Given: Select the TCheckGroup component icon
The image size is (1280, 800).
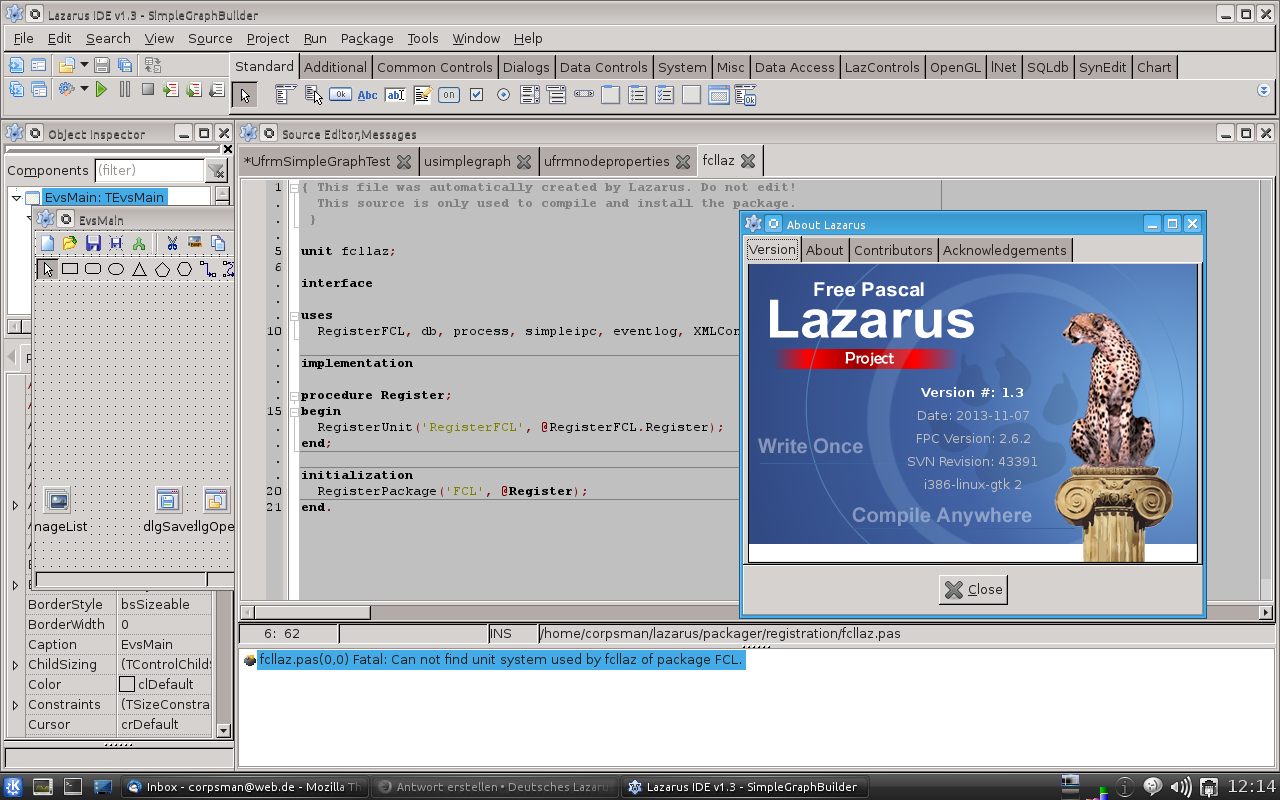Looking at the screenshot, I should [x=665, y=95].
